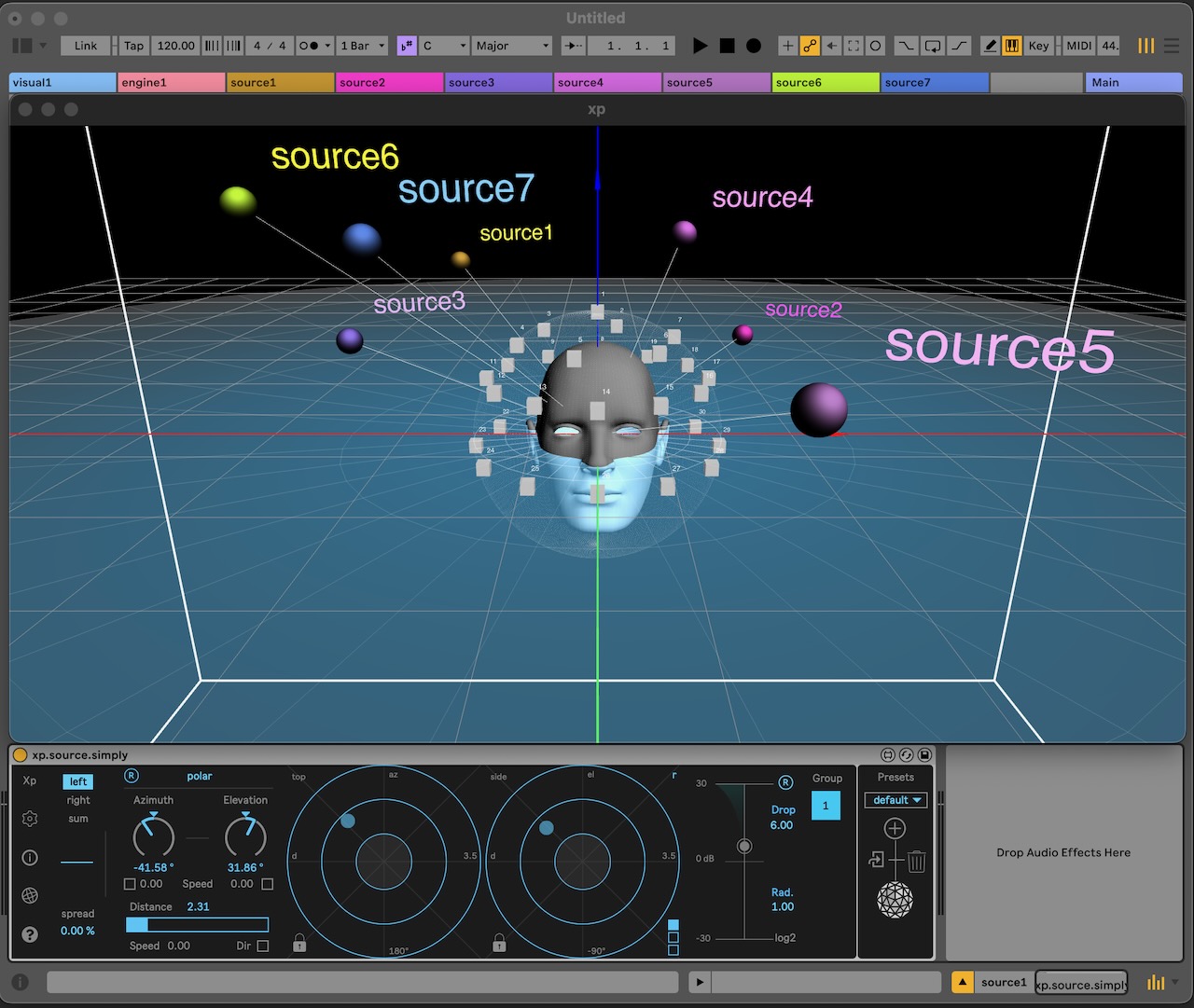The height and width of the screenshot is (1008, 1194).
Task: Delete preset with the trash can icon
Action: [x=916, y=862]
